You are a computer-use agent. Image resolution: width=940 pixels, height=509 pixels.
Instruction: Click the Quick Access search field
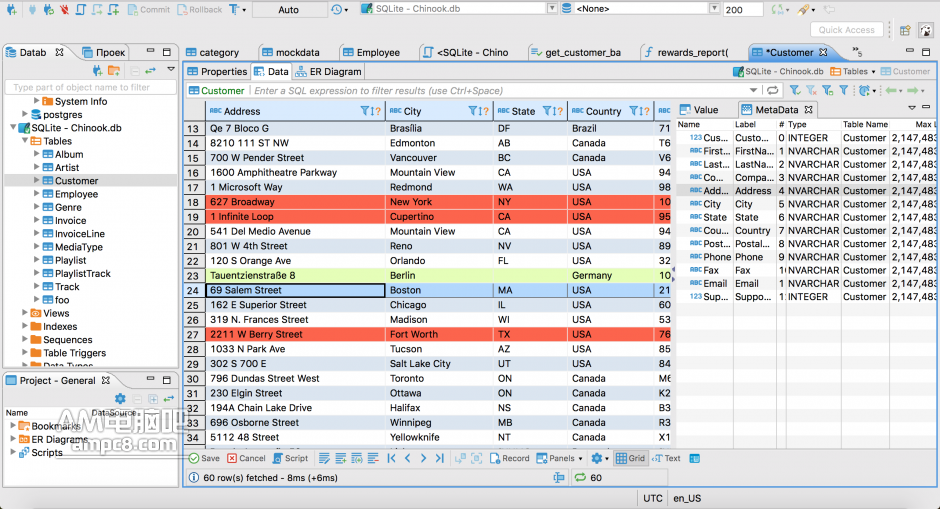pyautogui.click(x=846, y=30)
